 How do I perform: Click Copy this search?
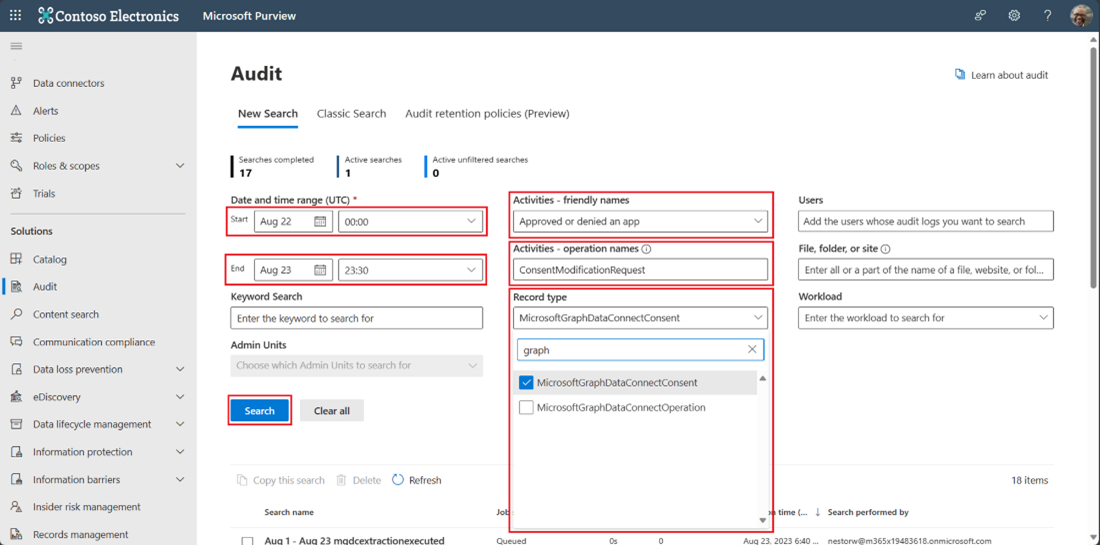281,480
